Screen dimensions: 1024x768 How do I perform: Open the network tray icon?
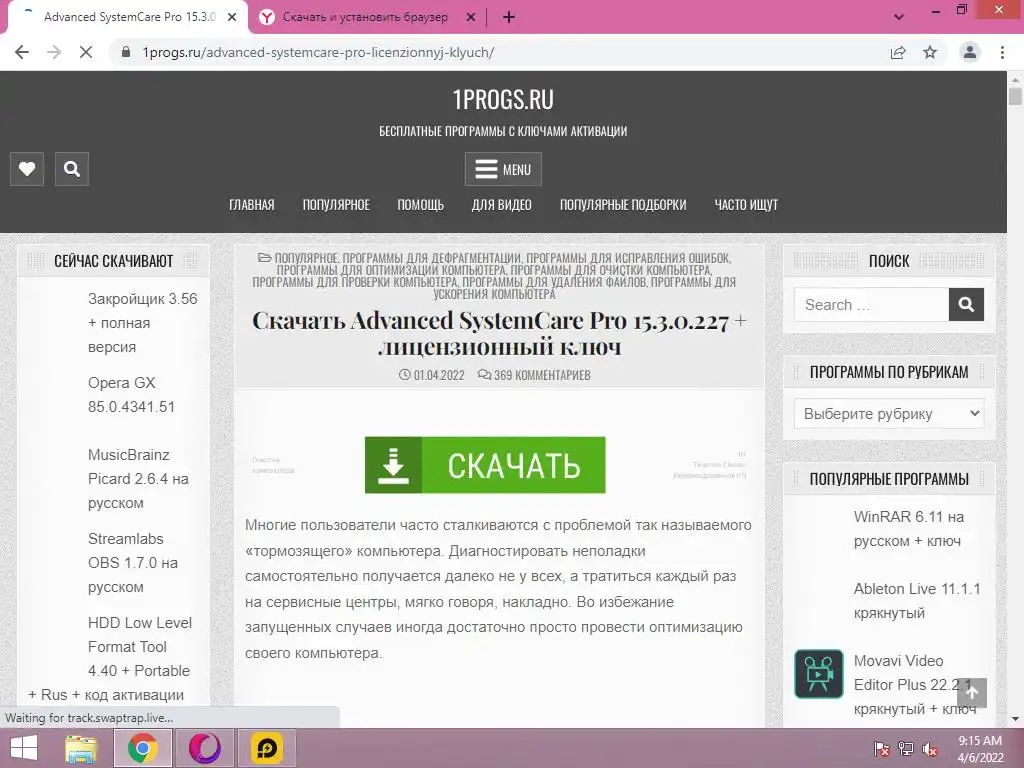[906, 749]
